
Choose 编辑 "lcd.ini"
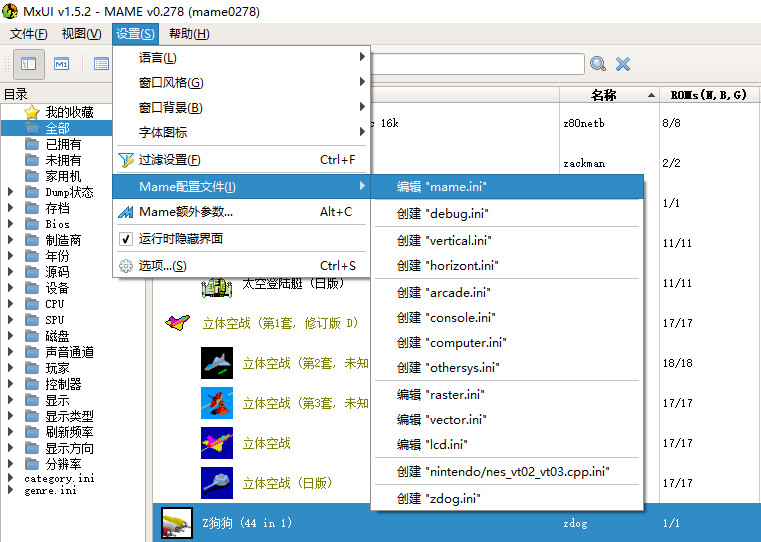click(507, 444)
